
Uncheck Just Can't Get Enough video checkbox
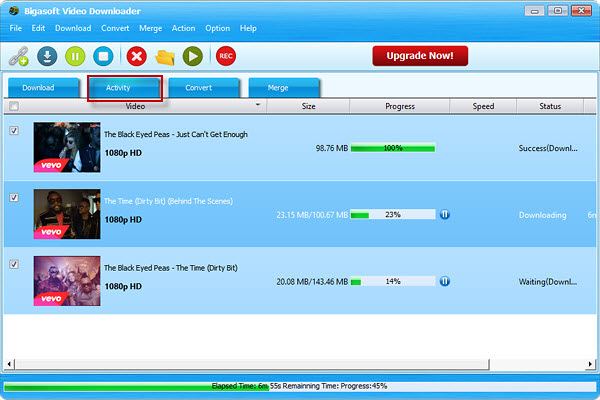[14, 131]
